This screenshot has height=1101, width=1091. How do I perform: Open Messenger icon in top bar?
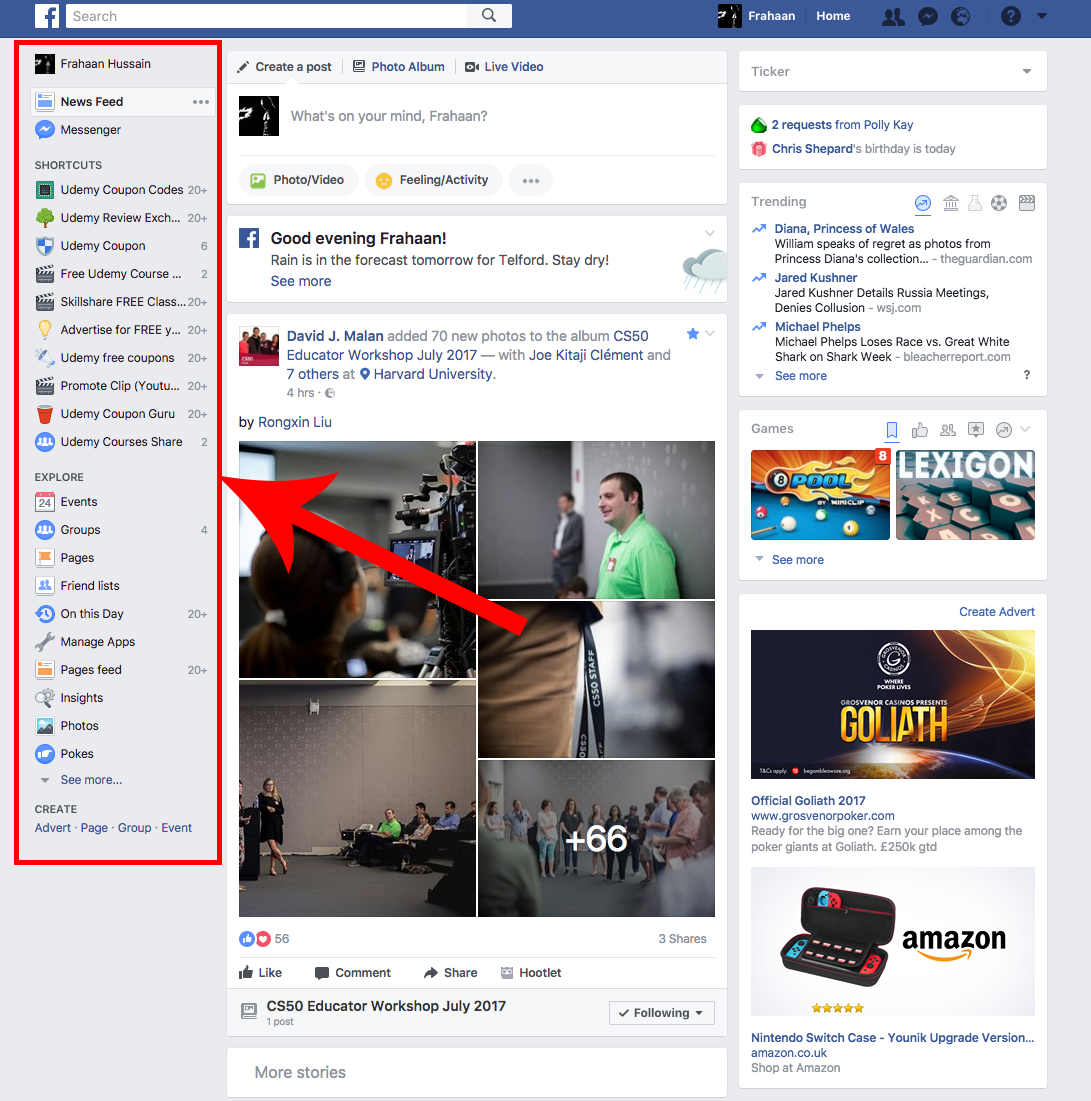(928, 16)
